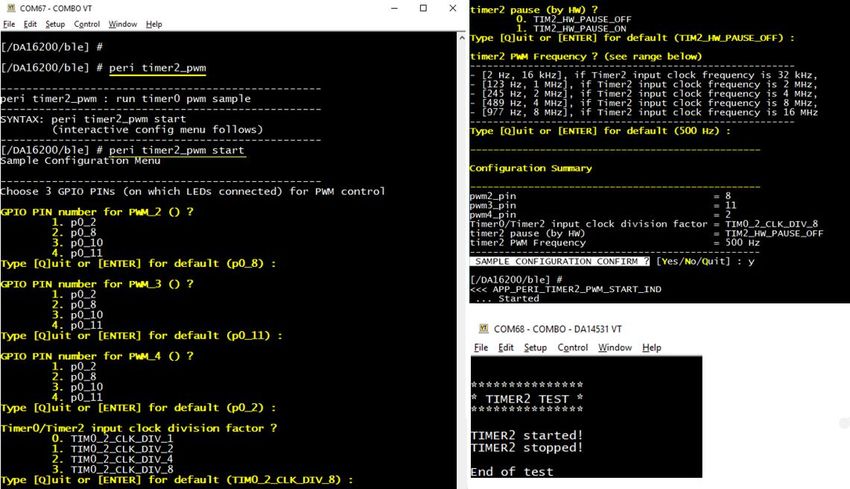Click the '[2 Hz, 16 kHz]' frequency range line

(644, 75)
